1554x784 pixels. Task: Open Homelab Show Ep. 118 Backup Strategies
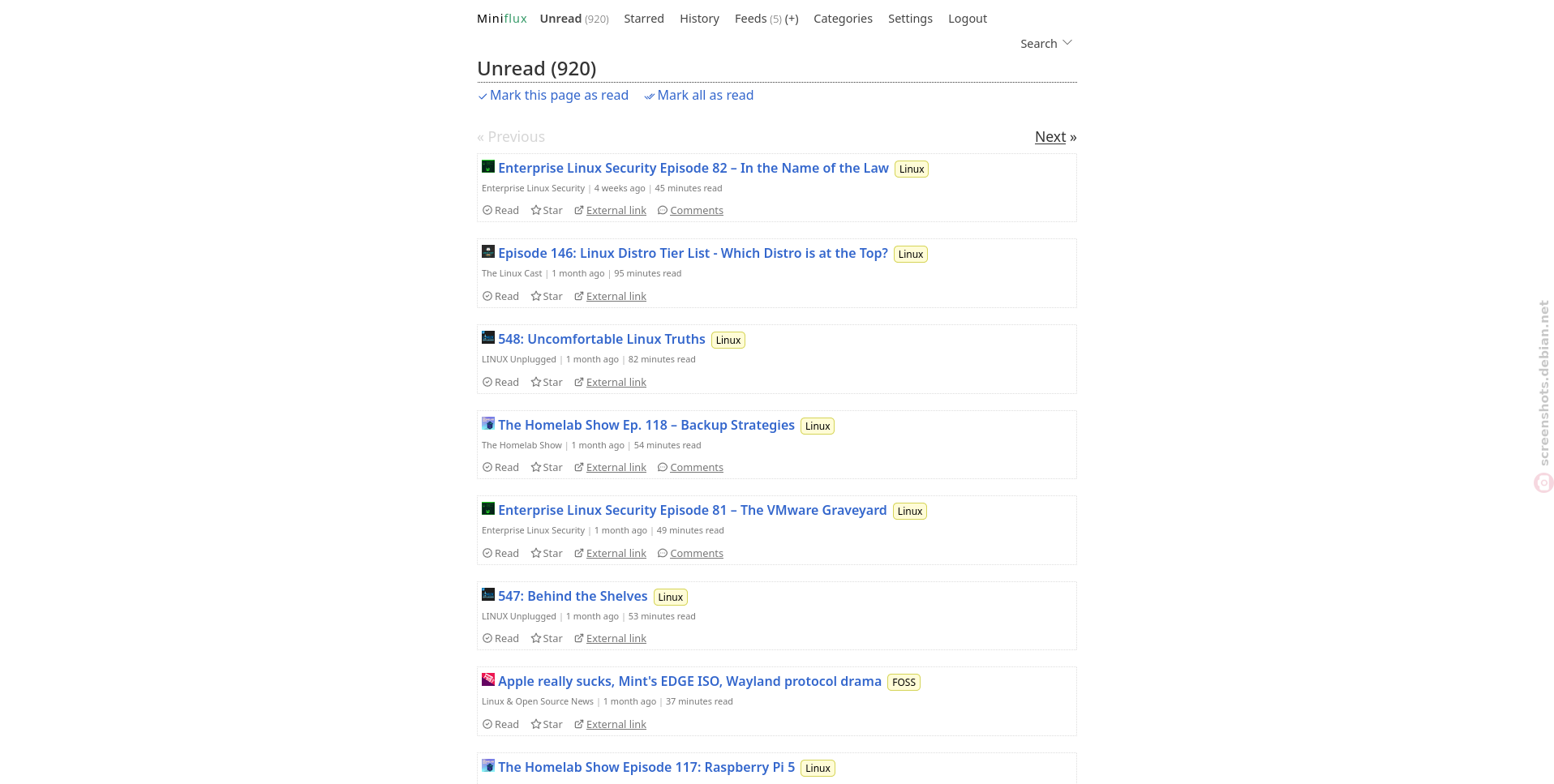[x=646, y=425]
